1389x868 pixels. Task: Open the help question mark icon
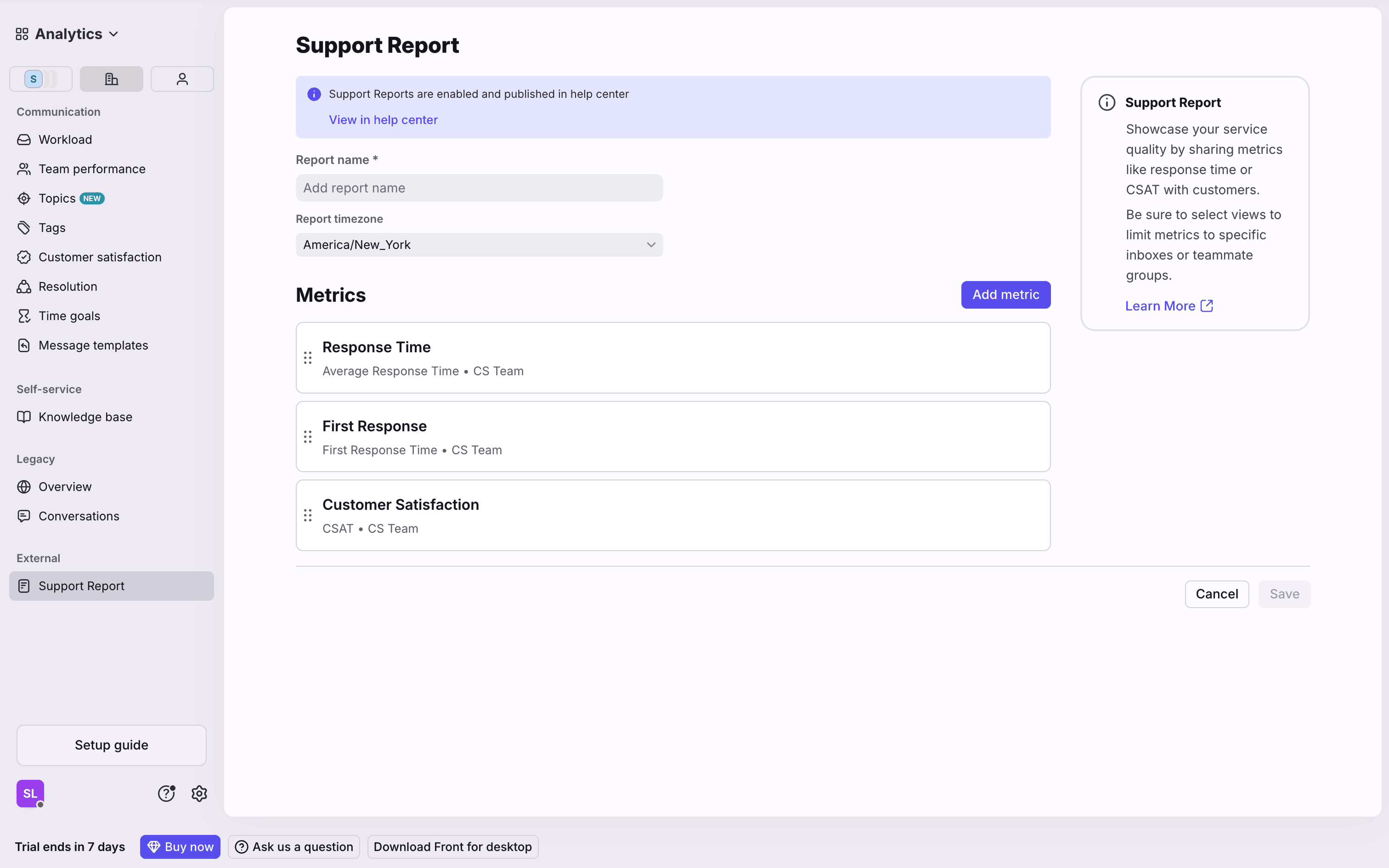coord(166,794)
